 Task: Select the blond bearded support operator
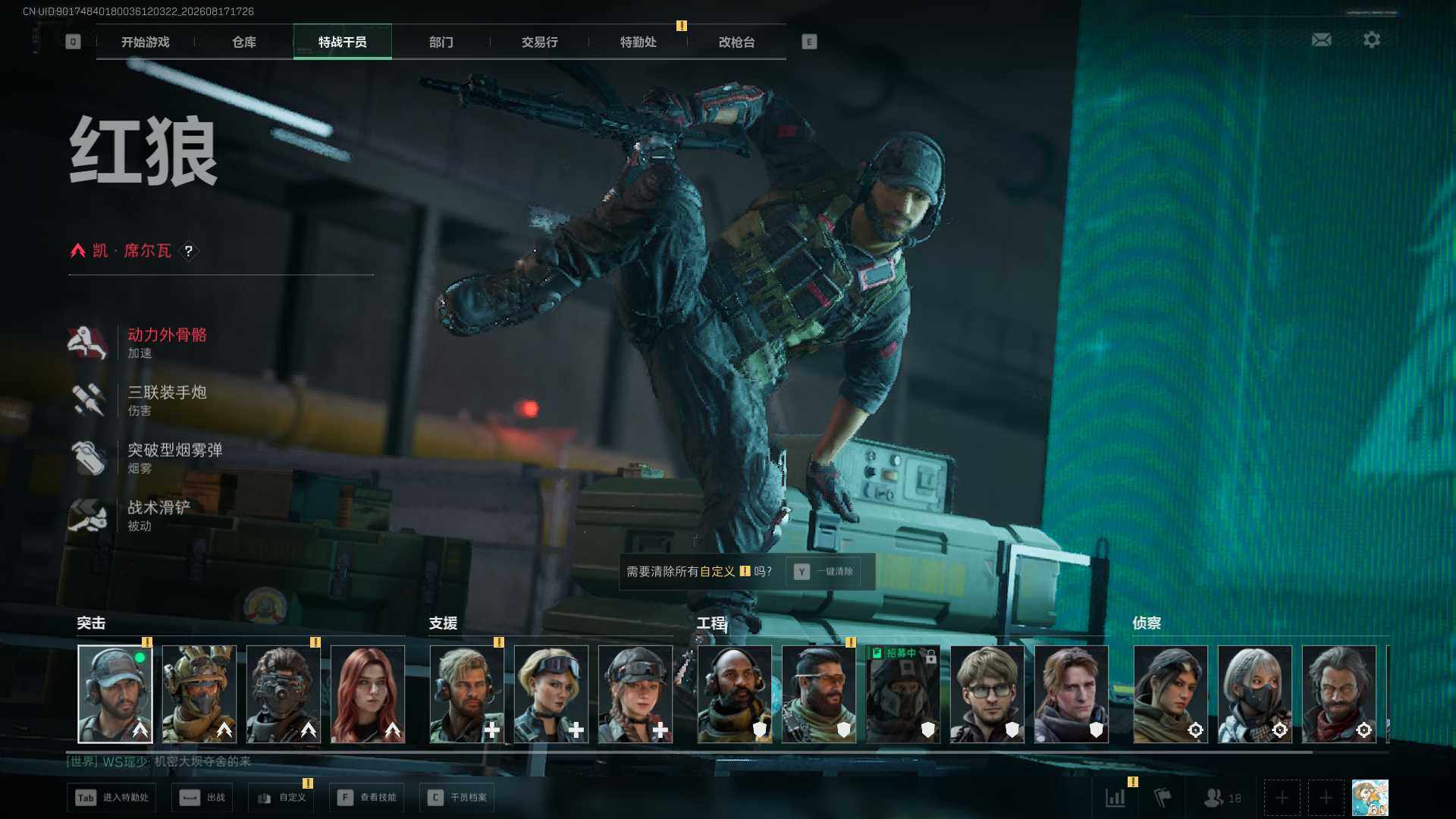point(467,694)
